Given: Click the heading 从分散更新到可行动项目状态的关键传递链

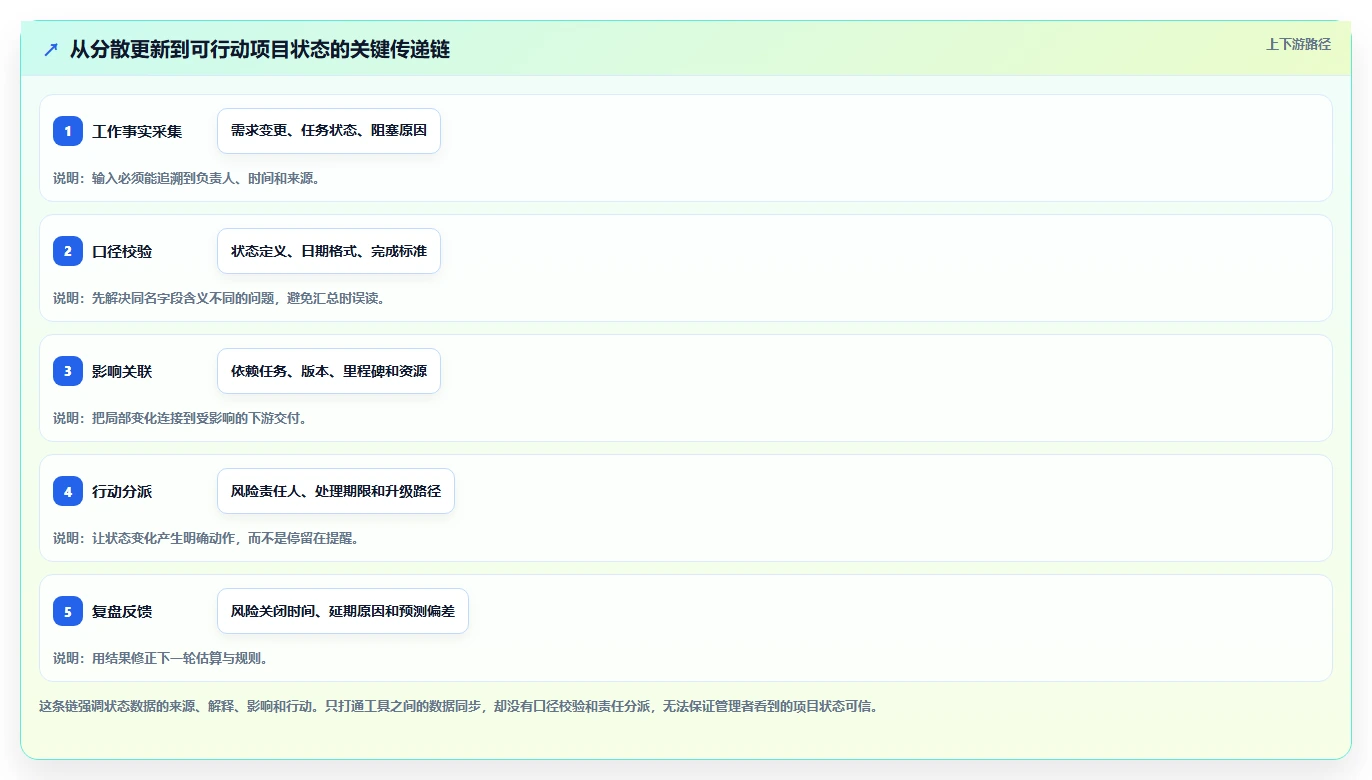Looking at the screenshot, I should coord(260,49).
